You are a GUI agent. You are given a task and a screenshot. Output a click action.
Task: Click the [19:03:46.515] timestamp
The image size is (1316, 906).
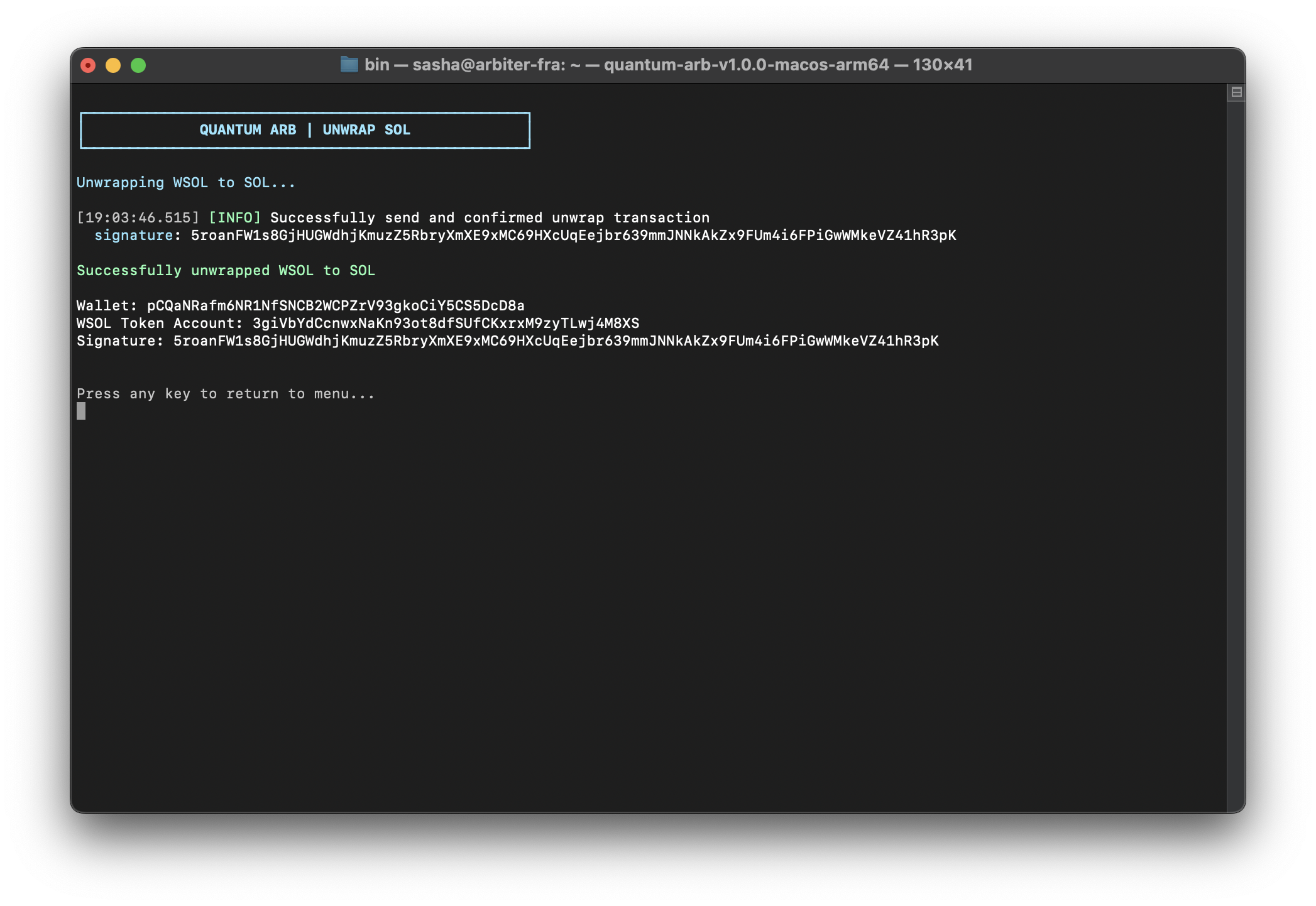[138, 218]
